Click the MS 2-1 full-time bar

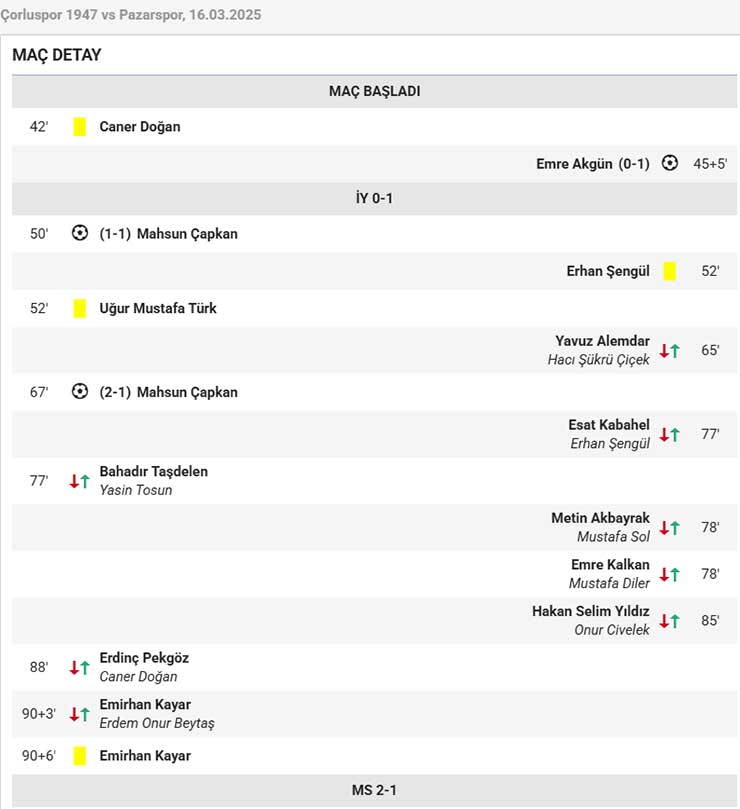pos(374,790)
